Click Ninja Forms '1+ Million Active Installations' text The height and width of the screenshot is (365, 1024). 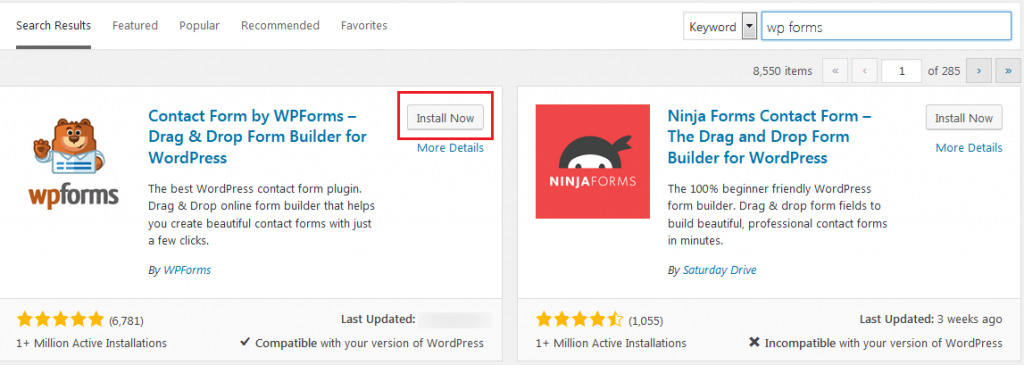[x=611, y=343]
